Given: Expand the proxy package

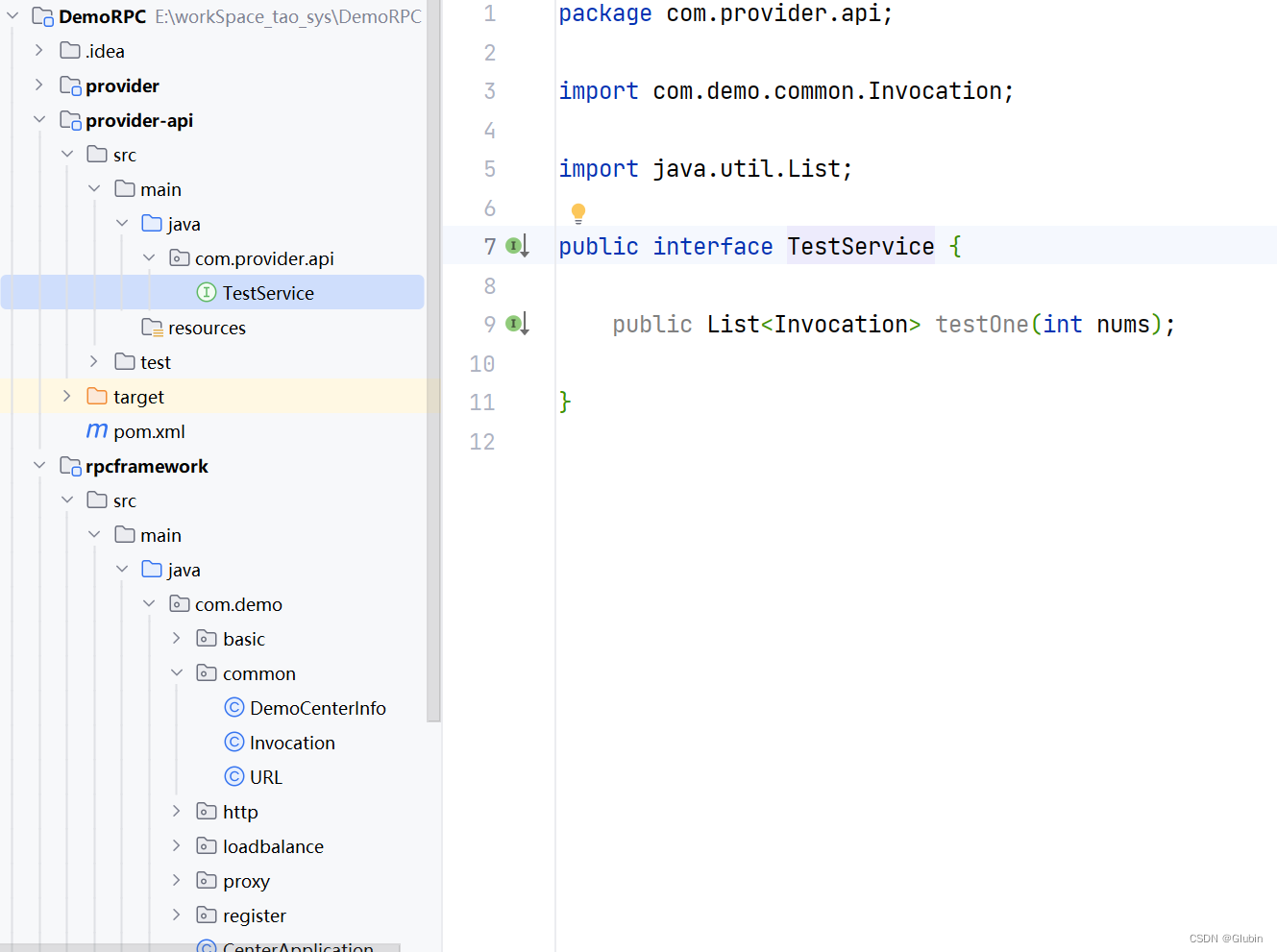Looking at the screenshot, I should click(x=176, y=880).
